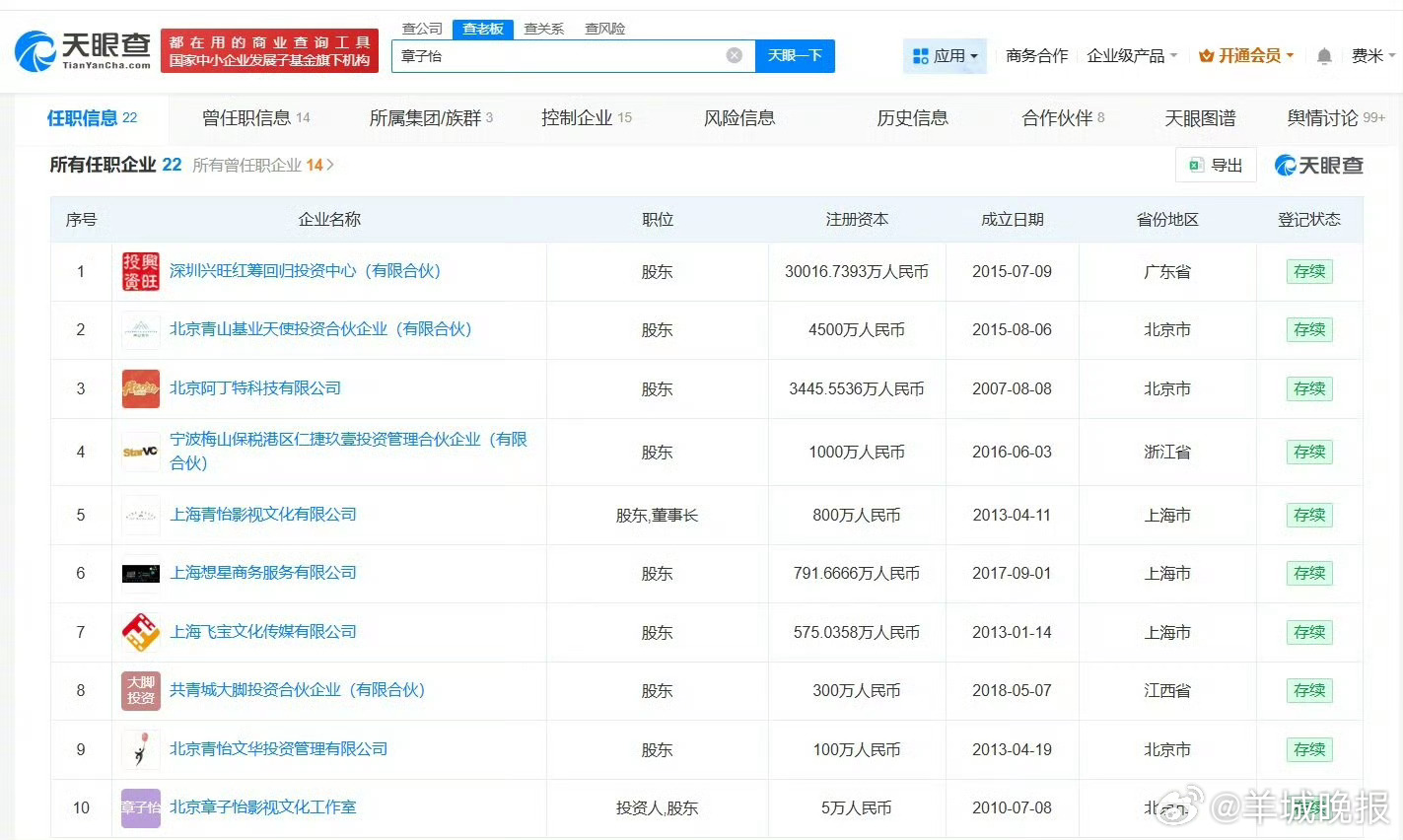Screen dimensions: 1403x840
Task: View 所有曾任职企业 14 link
Action: coord(262,165)
